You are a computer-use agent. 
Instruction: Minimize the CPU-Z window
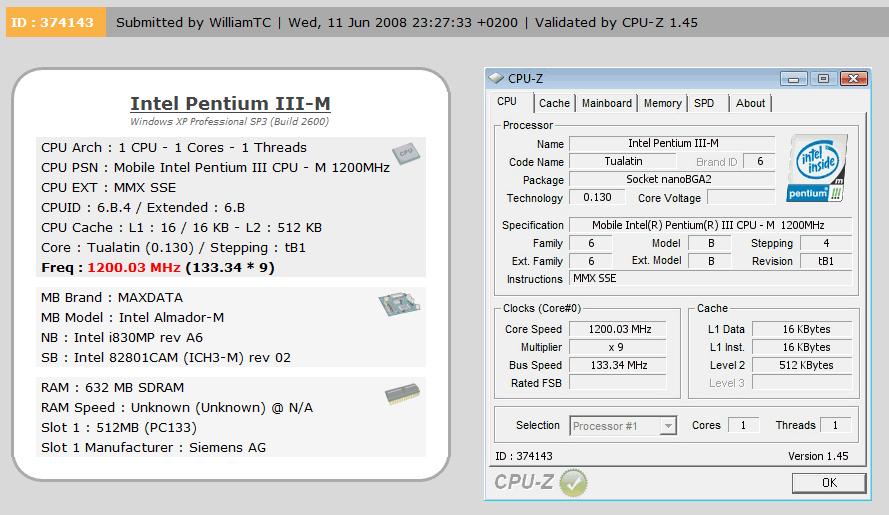pyautogui.click(x=793, y=78)
